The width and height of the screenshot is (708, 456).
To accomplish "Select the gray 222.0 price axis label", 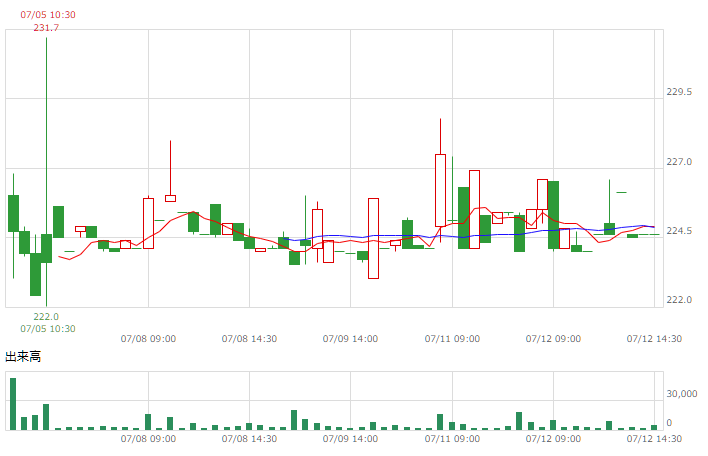I will coord(679,300).
